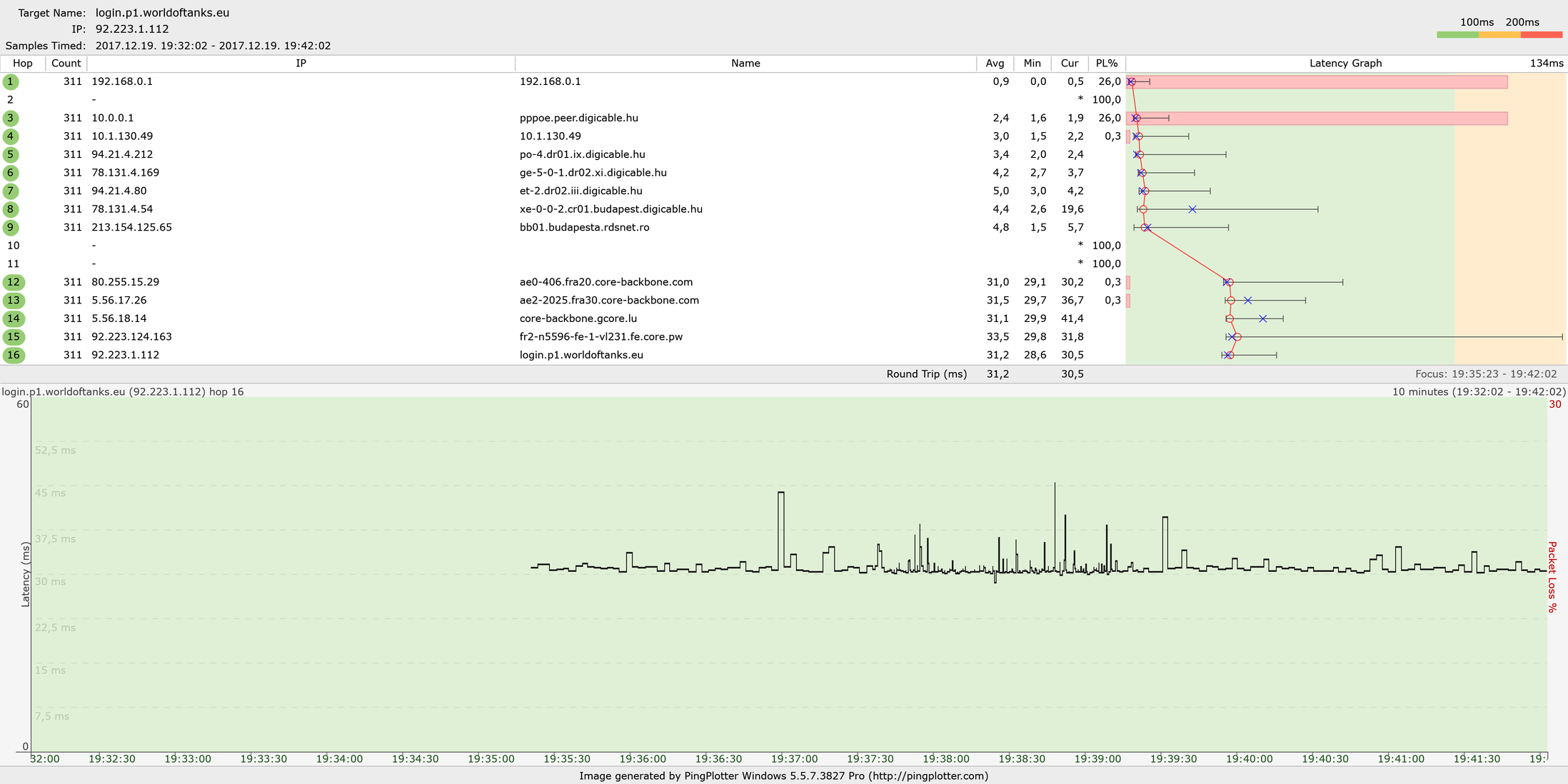Screen dimensions: 1568x784
Task: Click the hop 7 green circle
Action: tap(11, 191)
